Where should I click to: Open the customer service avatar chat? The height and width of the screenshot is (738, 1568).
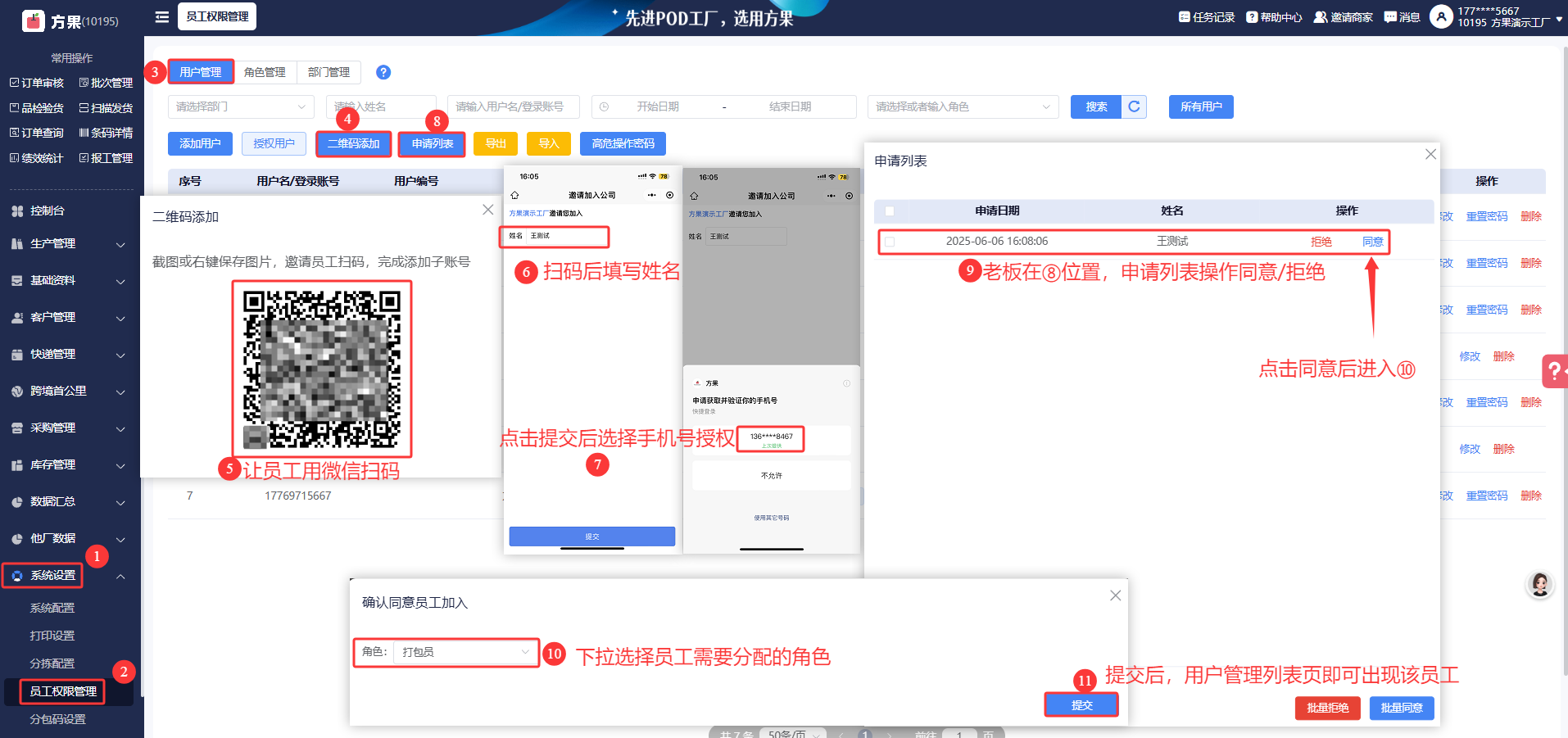1540,584
